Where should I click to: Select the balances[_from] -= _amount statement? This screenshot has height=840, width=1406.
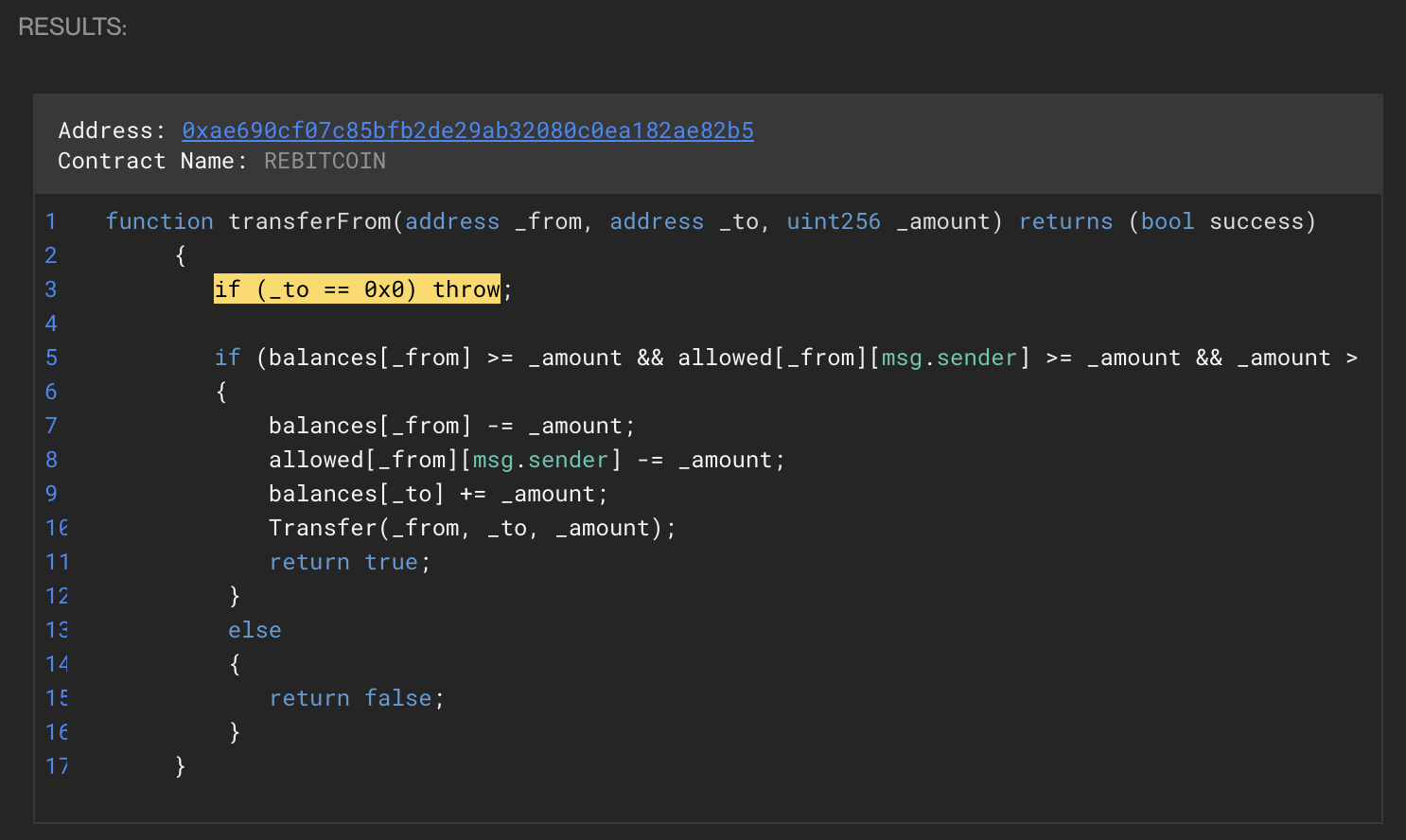[x=451, y=426]
